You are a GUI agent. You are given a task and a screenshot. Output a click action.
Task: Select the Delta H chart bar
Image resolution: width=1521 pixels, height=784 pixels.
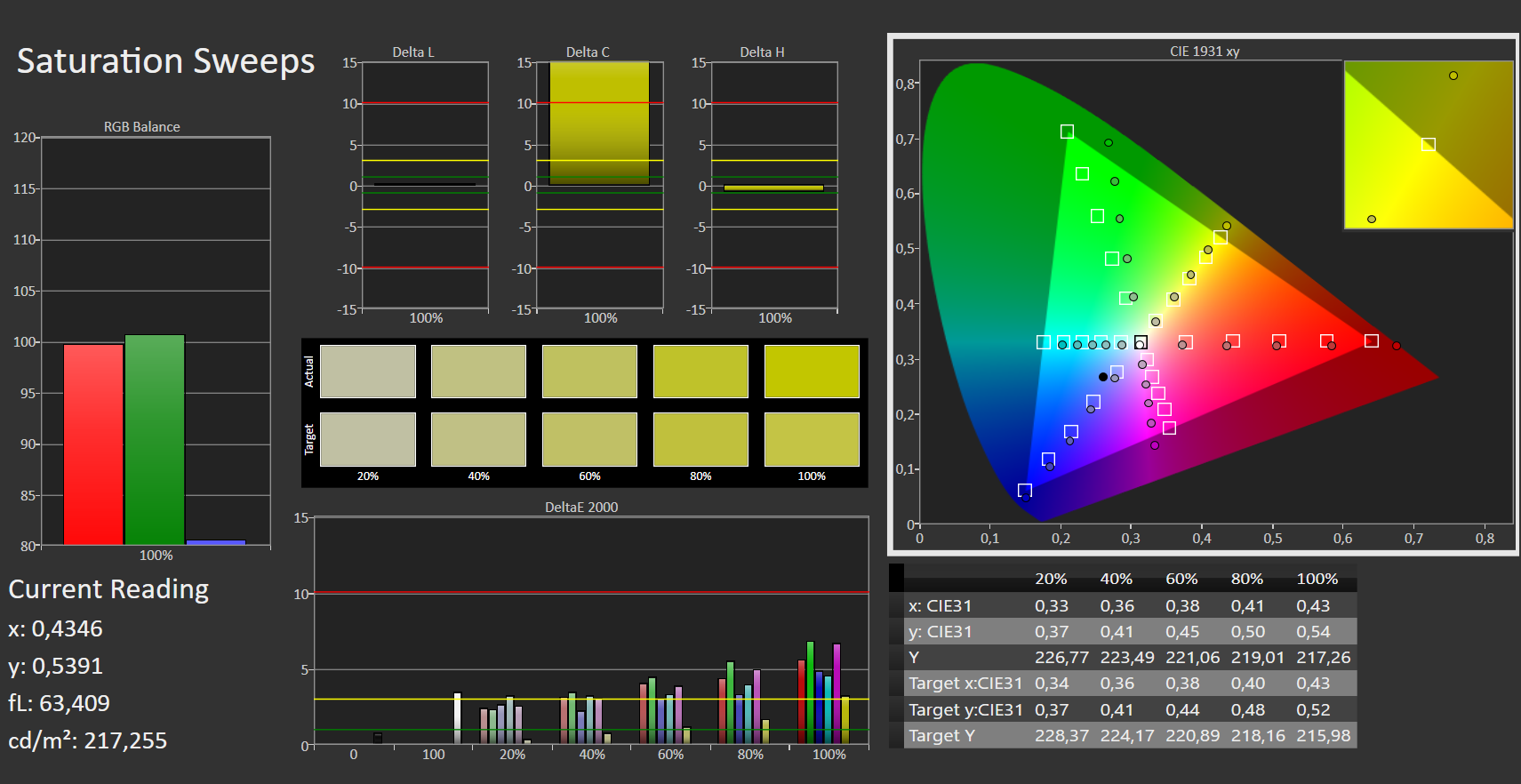coord(773,188)
